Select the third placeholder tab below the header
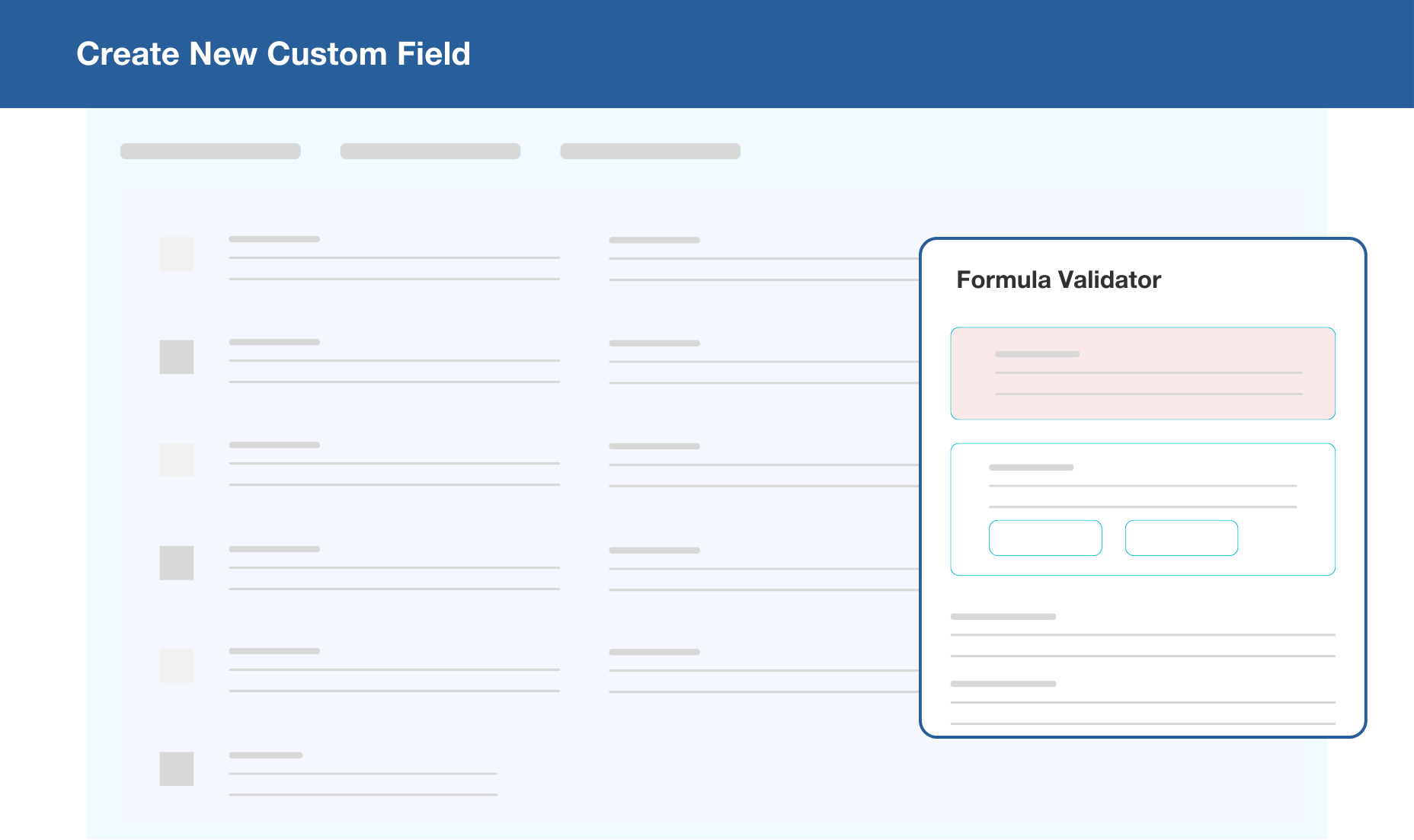The width and height of the screenshot is (1414, 840). (x=650, y=151)
